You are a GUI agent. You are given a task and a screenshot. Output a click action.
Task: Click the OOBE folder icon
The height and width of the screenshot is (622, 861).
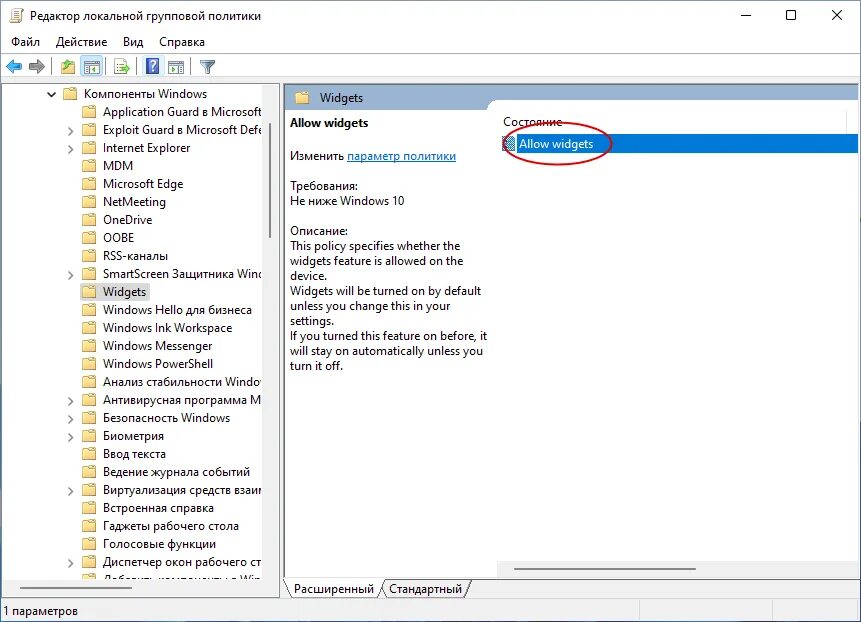coord(89,238)
